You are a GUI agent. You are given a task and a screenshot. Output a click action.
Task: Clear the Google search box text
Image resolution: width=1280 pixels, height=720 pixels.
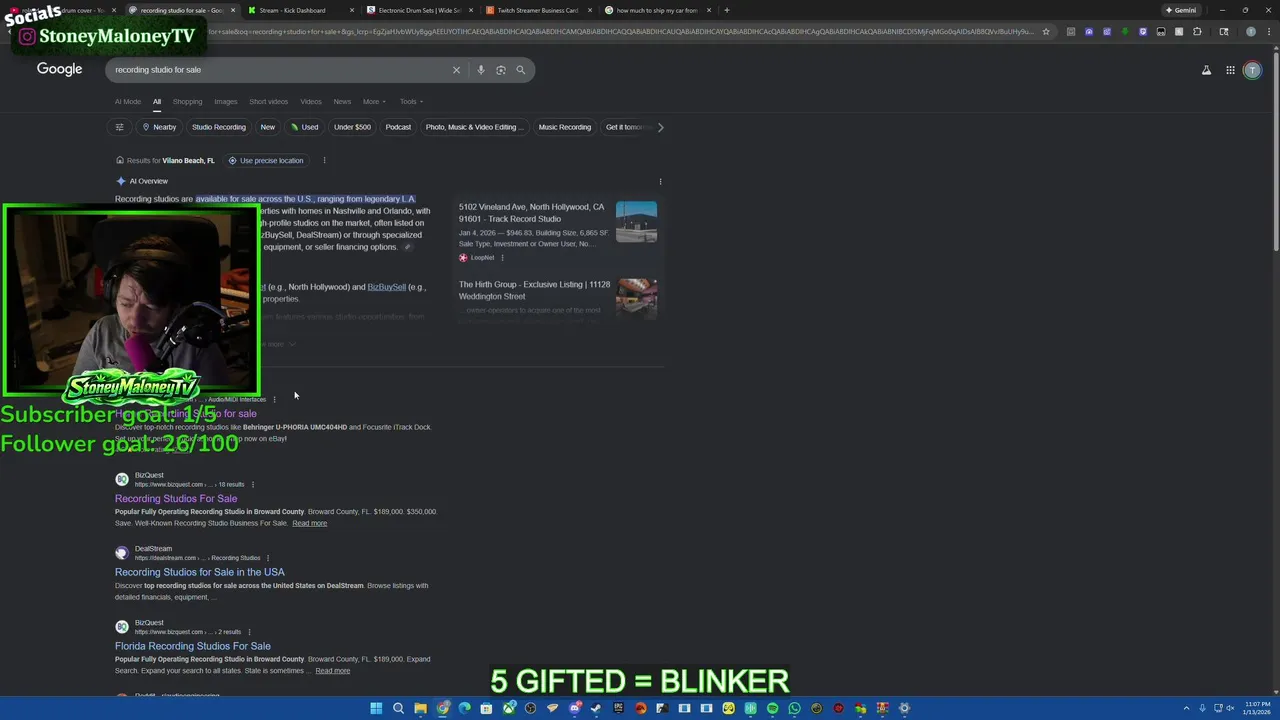click(x=456, y=70)
